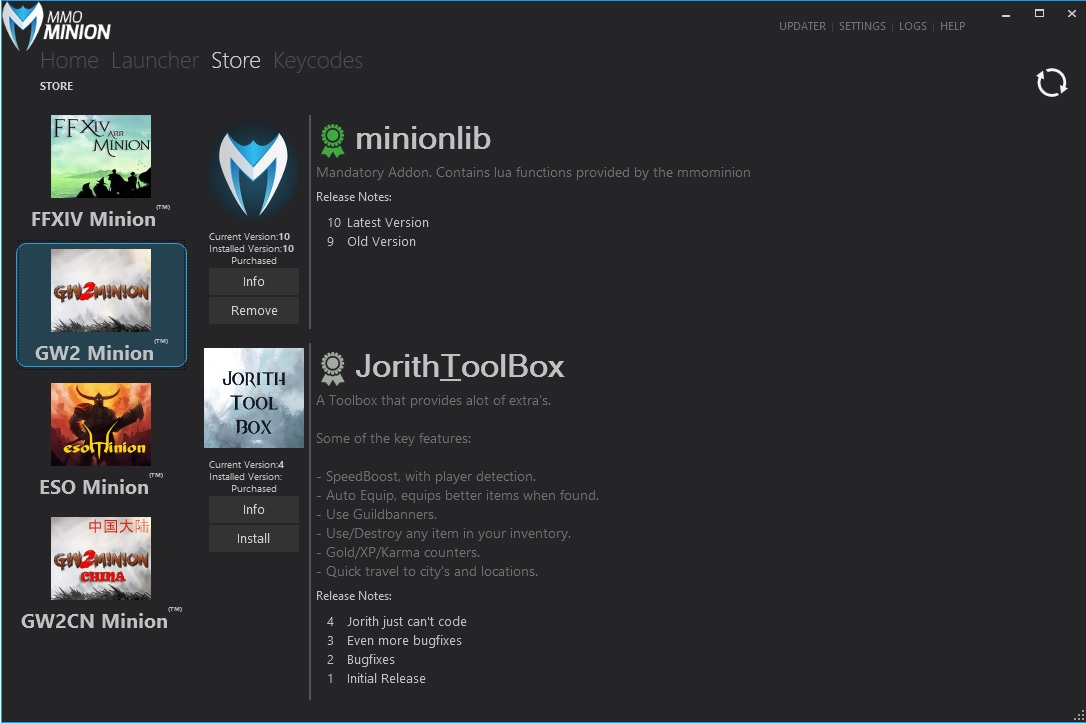Click the gray ribbon badge beside JorithToolBox
This screenshot has width=1086, height=723.
point(332,368)
